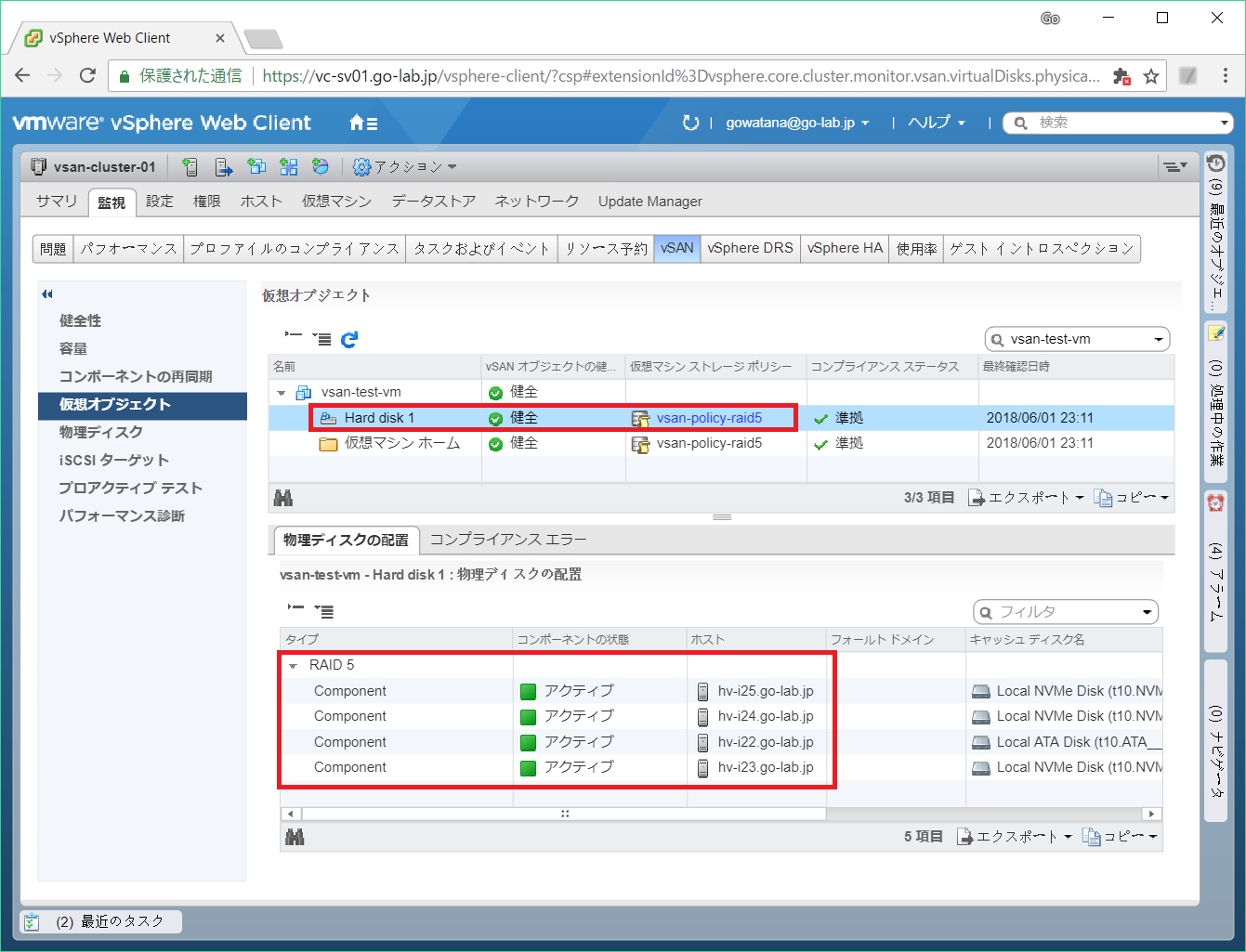Collapse the vsan-test-vm tree row
This screenshot has width=1246, height=952.
coord(282,393)
